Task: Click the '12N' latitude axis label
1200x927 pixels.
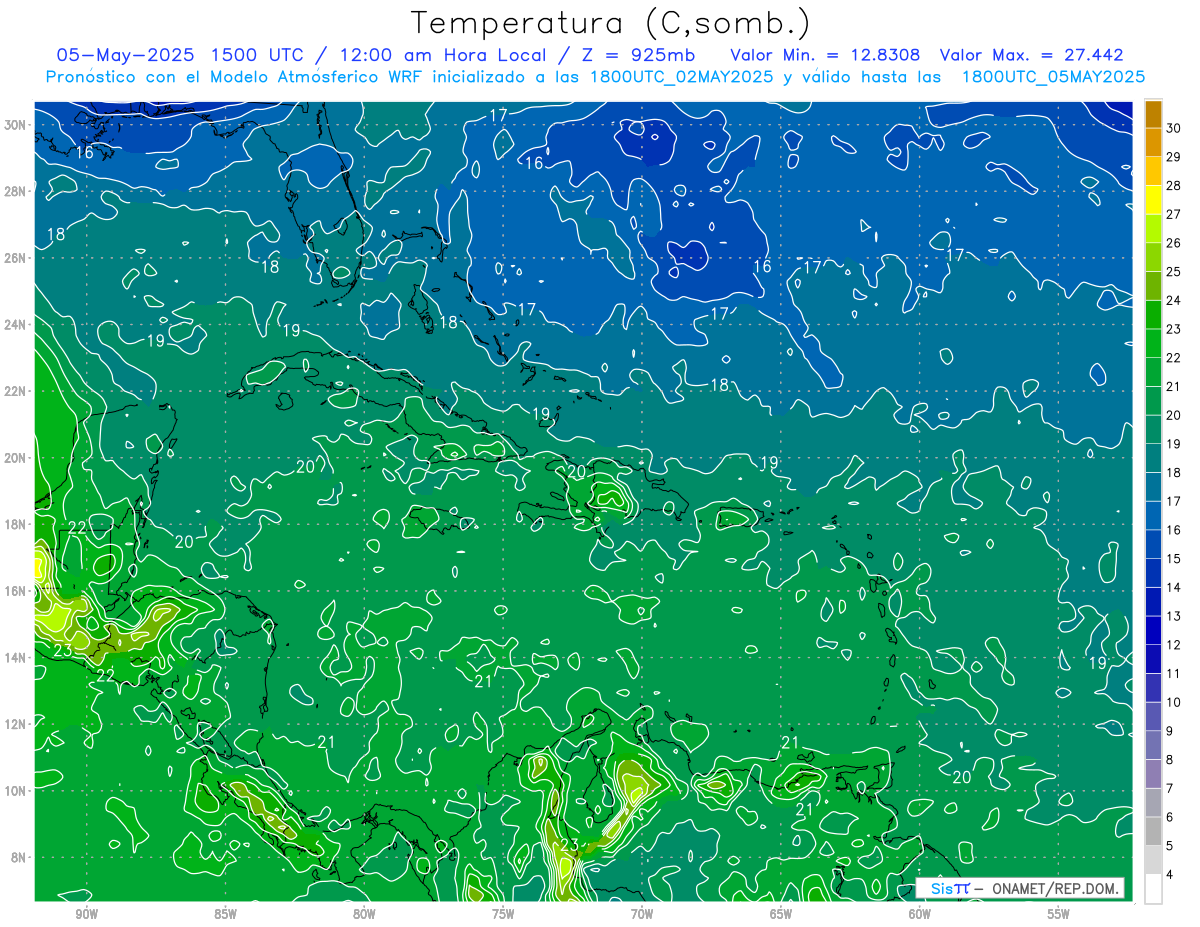Action: click(x=17, y=724)
